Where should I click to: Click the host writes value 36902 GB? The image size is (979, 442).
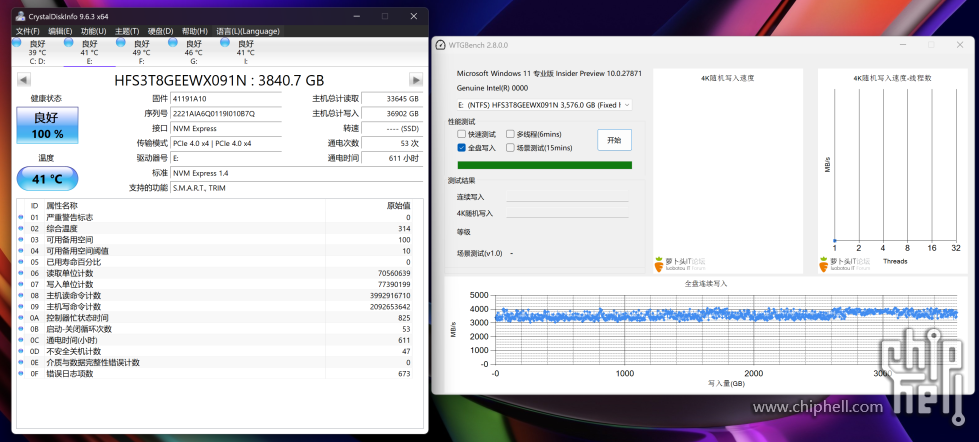(391, 114)
